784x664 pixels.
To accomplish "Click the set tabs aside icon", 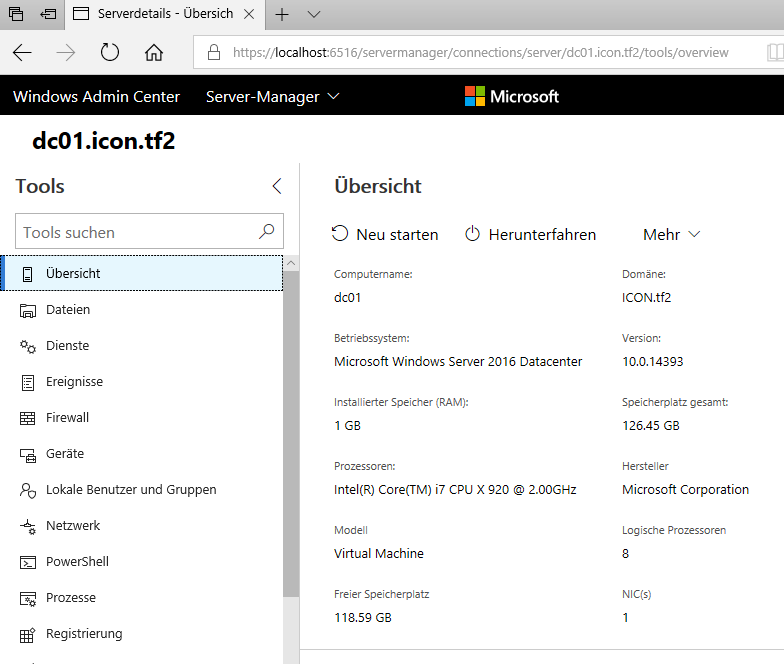I will pos(48,14).
